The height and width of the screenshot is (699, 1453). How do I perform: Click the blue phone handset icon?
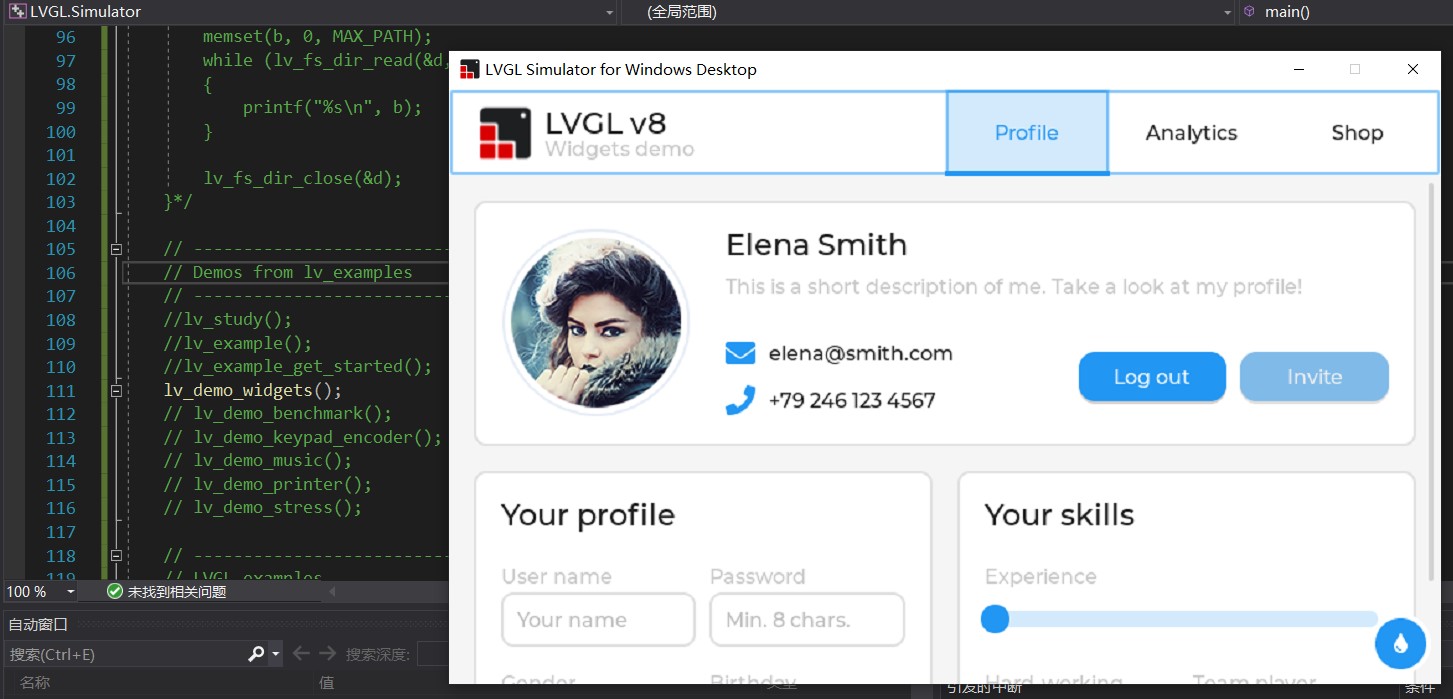[740, 400]
